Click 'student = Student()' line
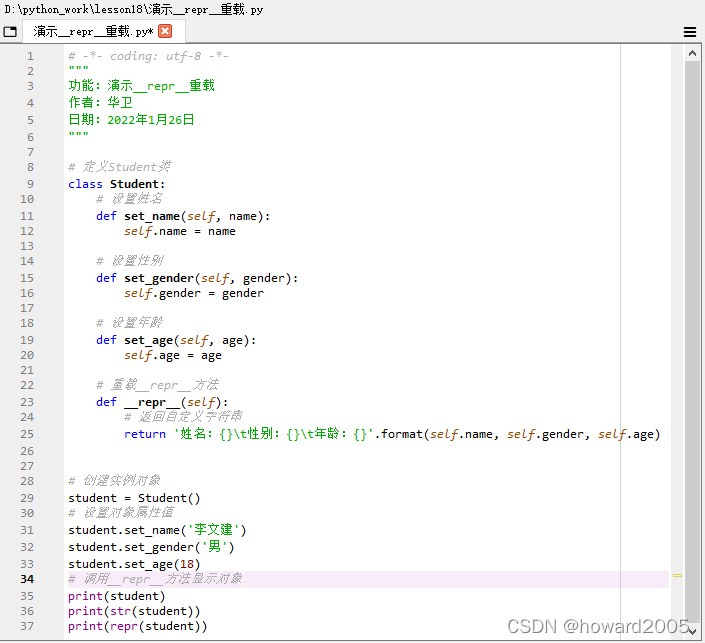 [134, 498]
